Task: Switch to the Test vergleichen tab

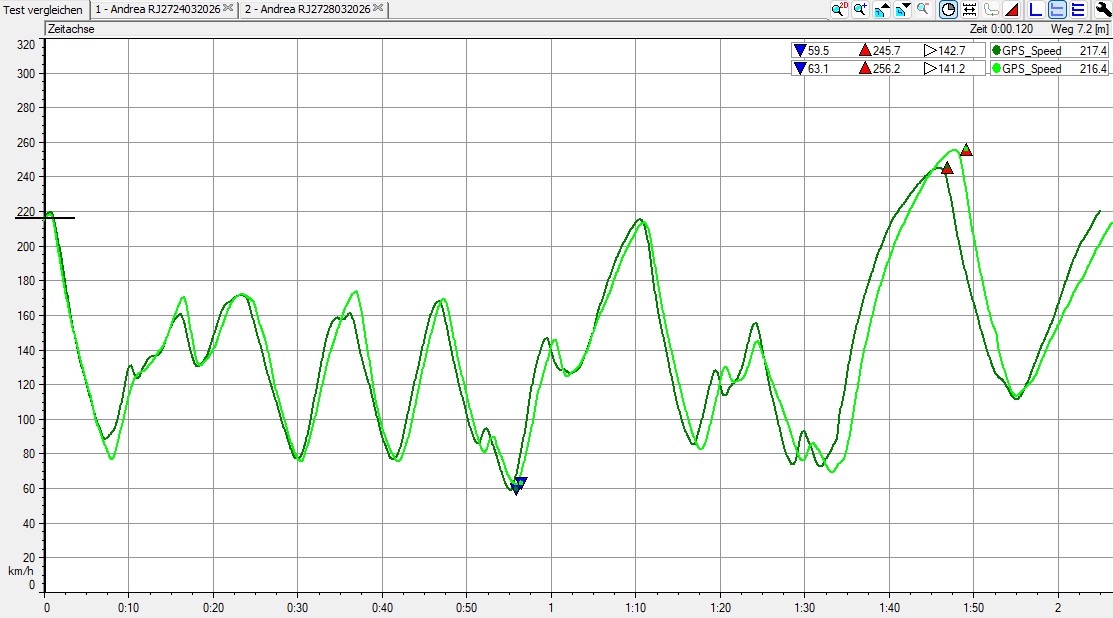Action: pos(43,9)
